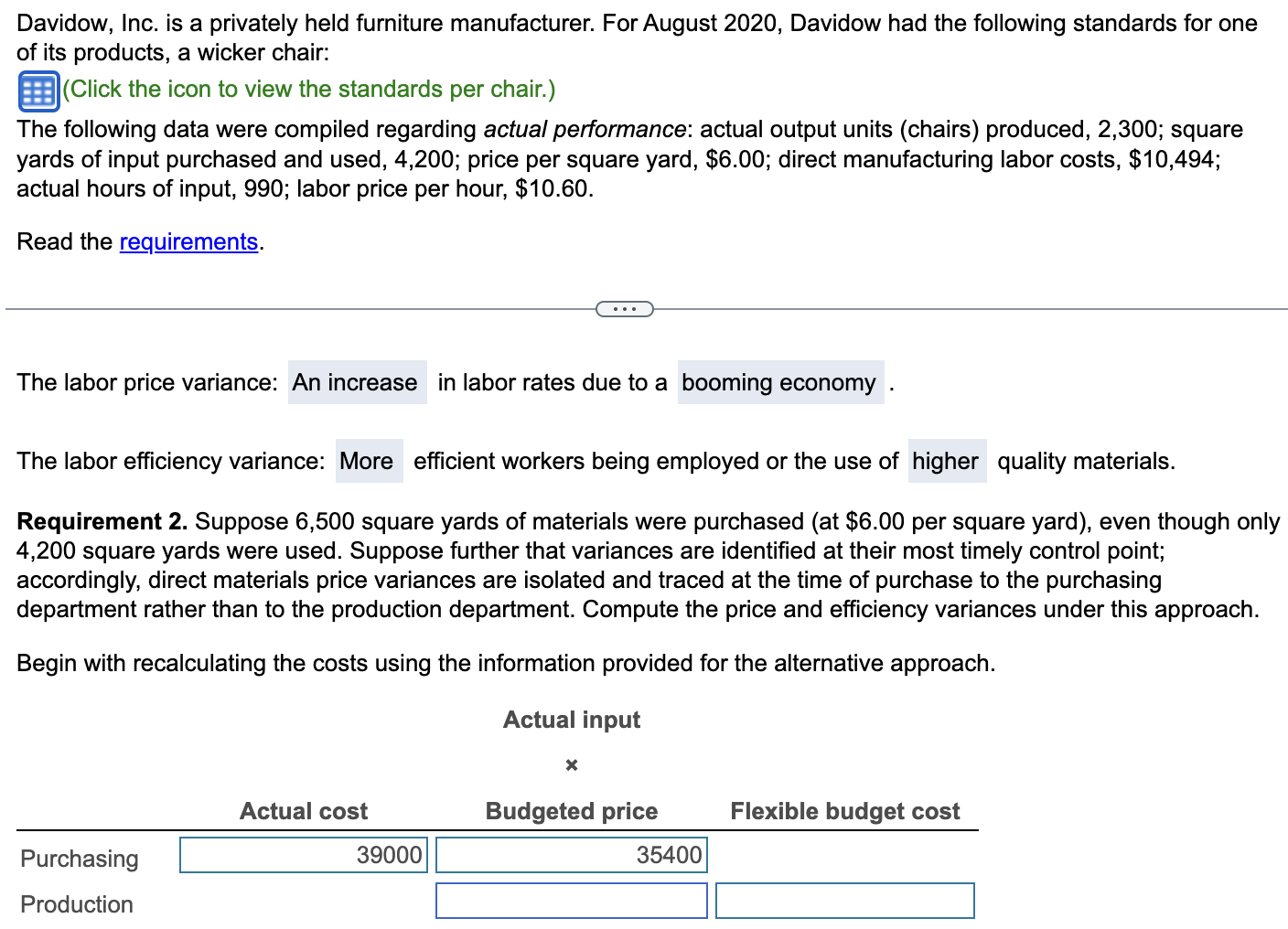
Task: Open the 'booming economy' answer dropdown
Action: [779, 382]
